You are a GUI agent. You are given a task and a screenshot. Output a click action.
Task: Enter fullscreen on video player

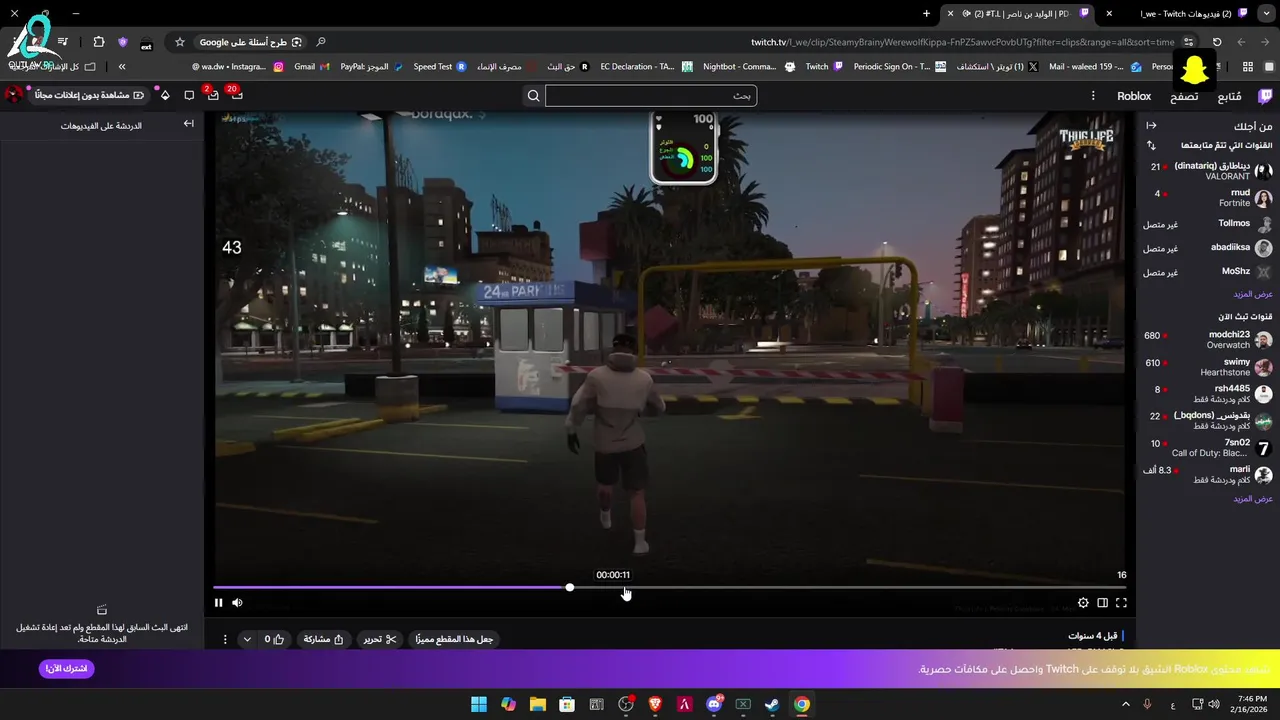(x=1121, y=603)
